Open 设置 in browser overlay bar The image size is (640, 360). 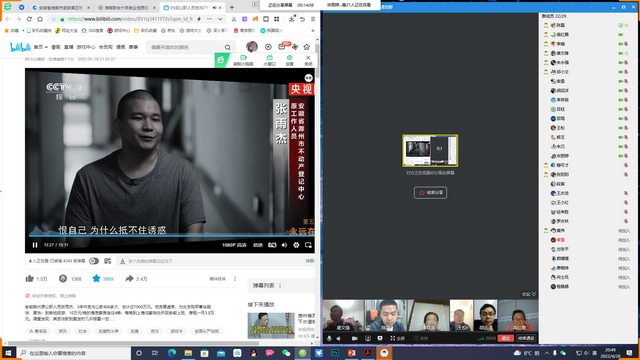289,60
